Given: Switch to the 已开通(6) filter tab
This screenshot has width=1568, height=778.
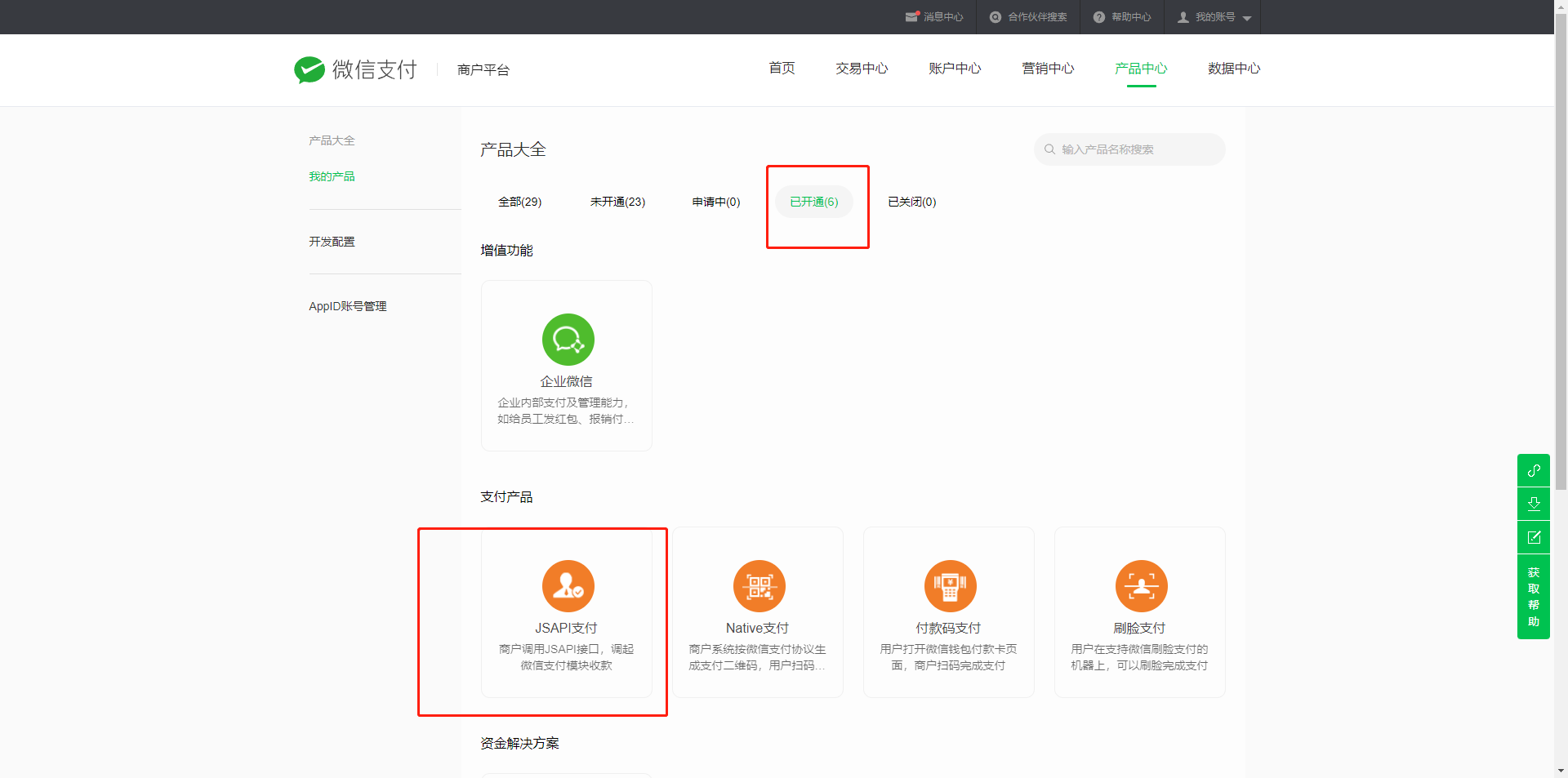Looking at the screenshot, I should tap(813, 202).
